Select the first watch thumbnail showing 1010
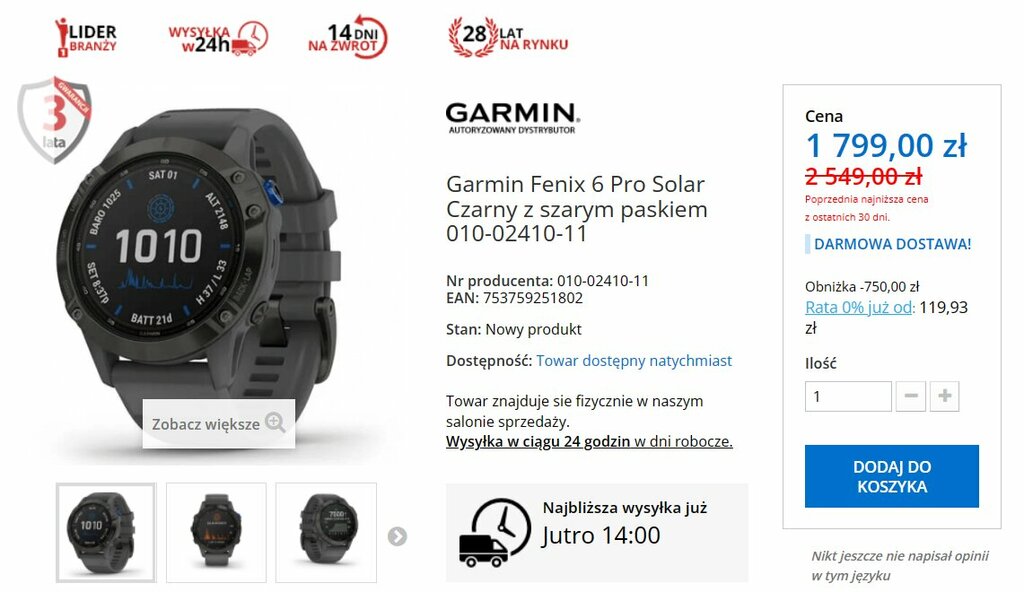The image size is (1024, 592). click(x=106, y=533)
